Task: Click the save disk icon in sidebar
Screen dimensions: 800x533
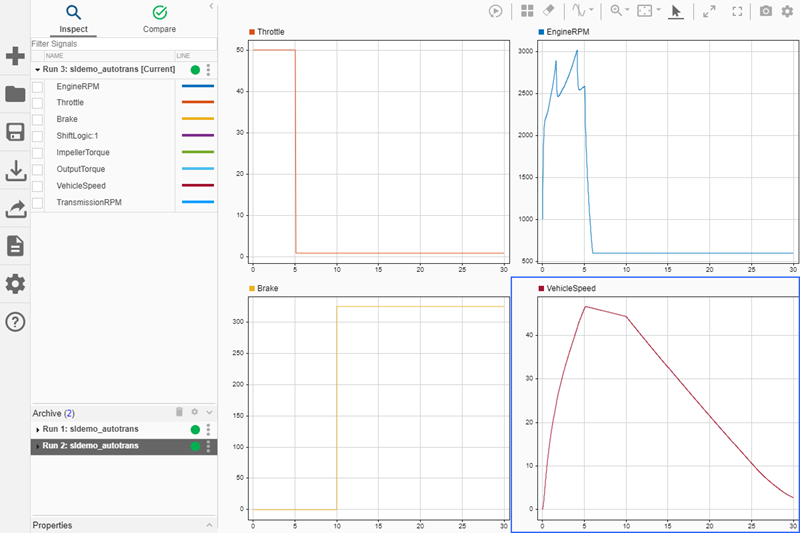Action: (15, 133)
